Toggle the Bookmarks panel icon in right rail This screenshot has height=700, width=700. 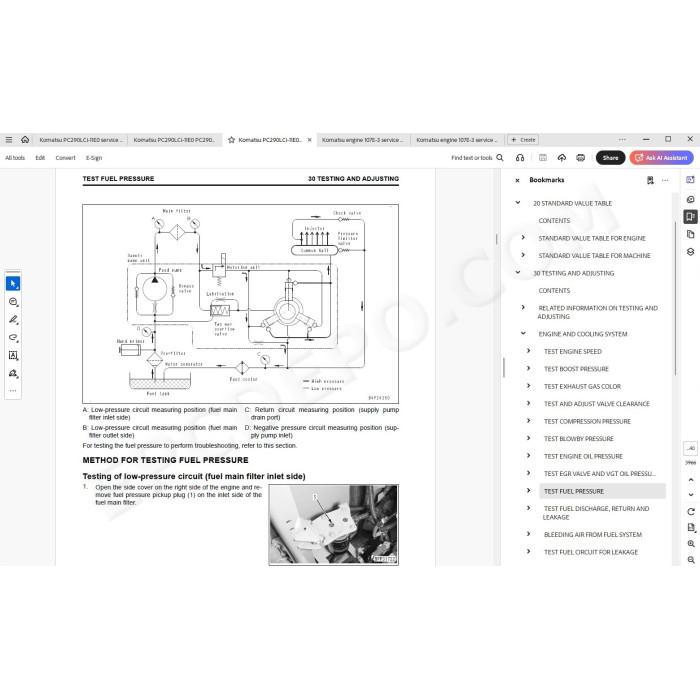point(690,217)
